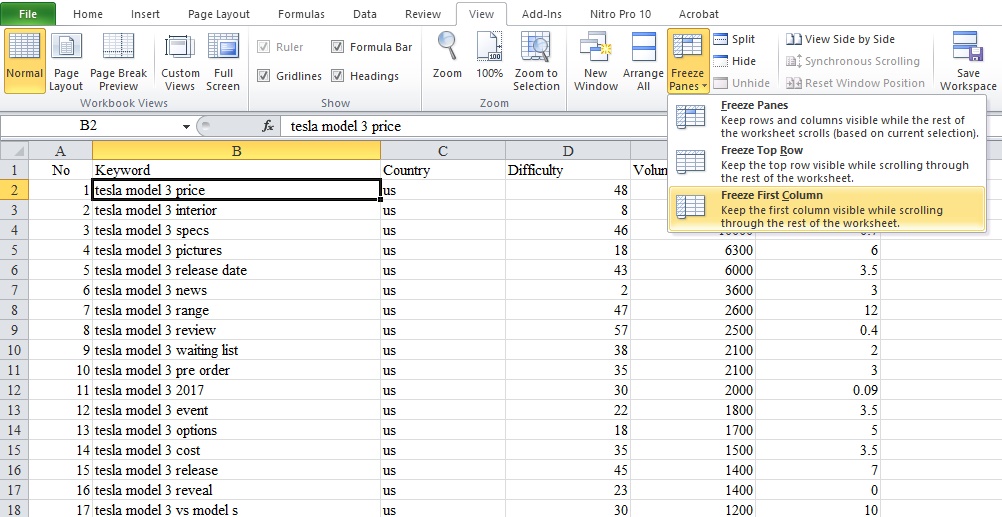Click the fx insert function icon
This screenshot has width=1002, height=517.
pyautogui.click(x=268, y=126)
